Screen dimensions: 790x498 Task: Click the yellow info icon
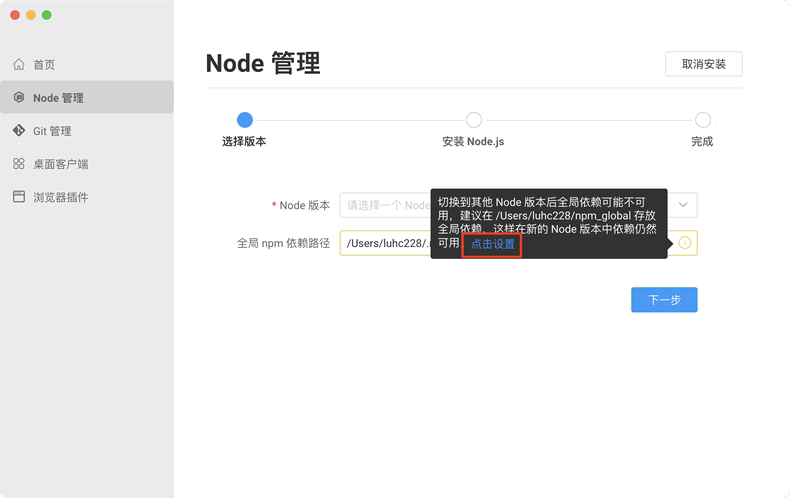685,243
